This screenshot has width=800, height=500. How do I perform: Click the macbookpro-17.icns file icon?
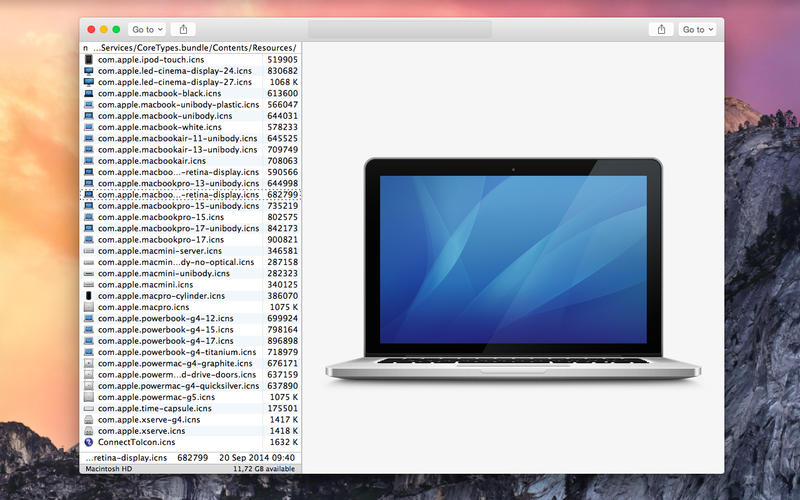click(x=89, y=239)
